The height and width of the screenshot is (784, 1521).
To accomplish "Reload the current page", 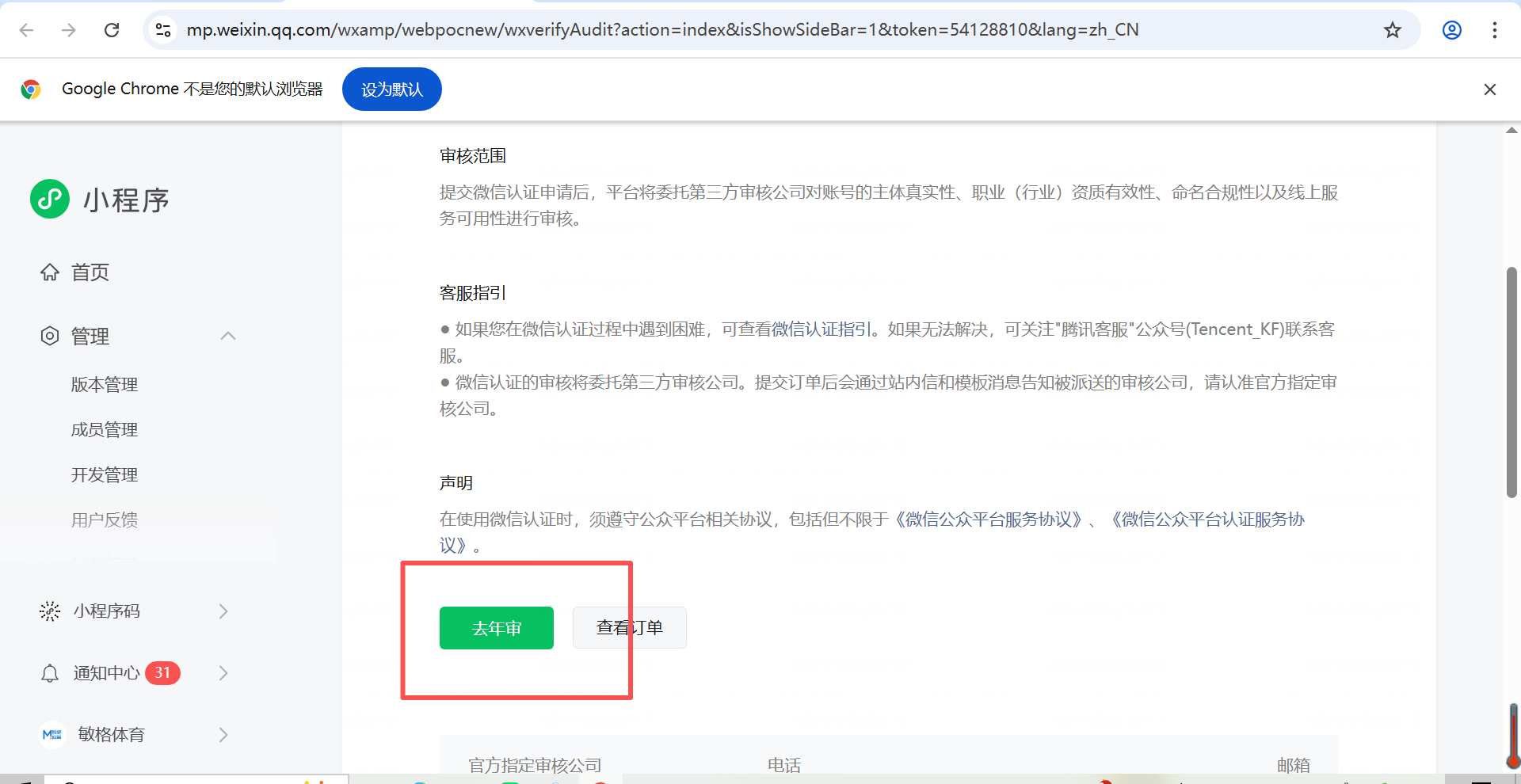I will [x=112, y=30].
